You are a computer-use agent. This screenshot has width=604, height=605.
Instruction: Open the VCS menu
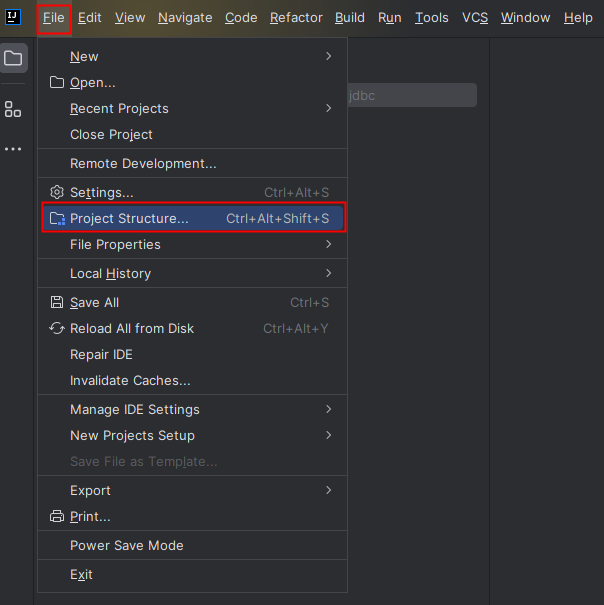point(474,17)
